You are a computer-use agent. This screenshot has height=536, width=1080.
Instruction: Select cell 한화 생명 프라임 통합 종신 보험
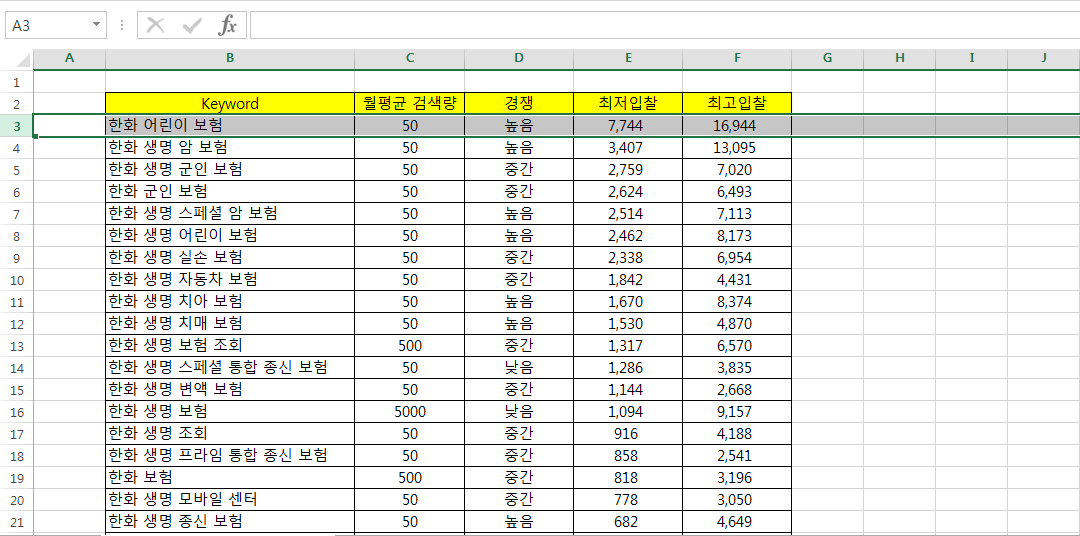230,455
